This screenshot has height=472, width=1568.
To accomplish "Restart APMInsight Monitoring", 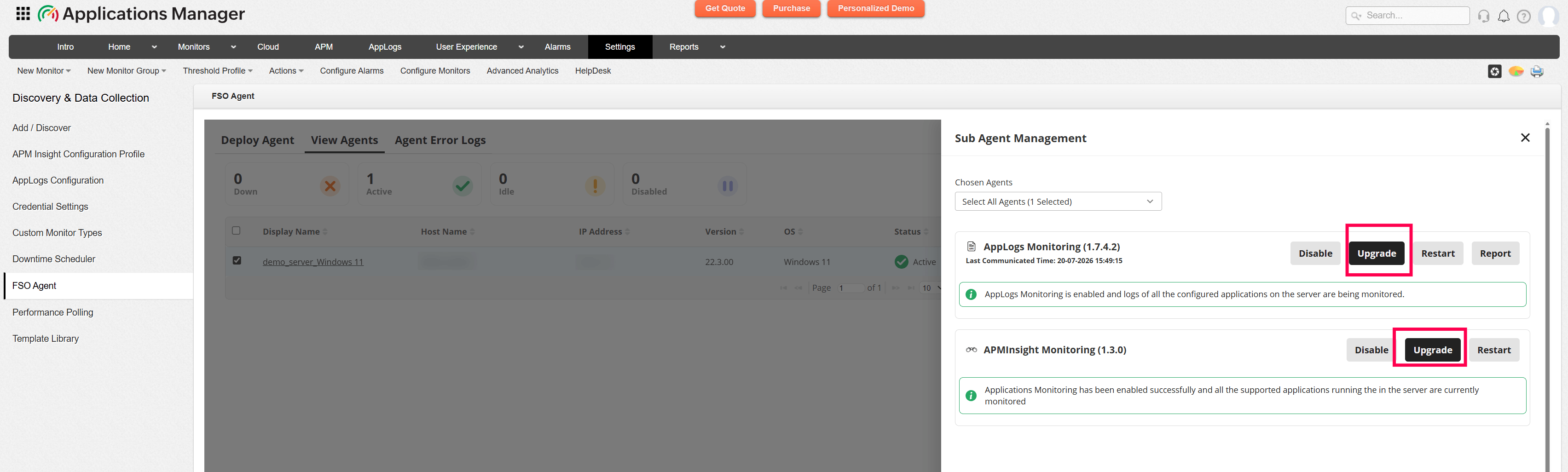I will (1494, 350).
